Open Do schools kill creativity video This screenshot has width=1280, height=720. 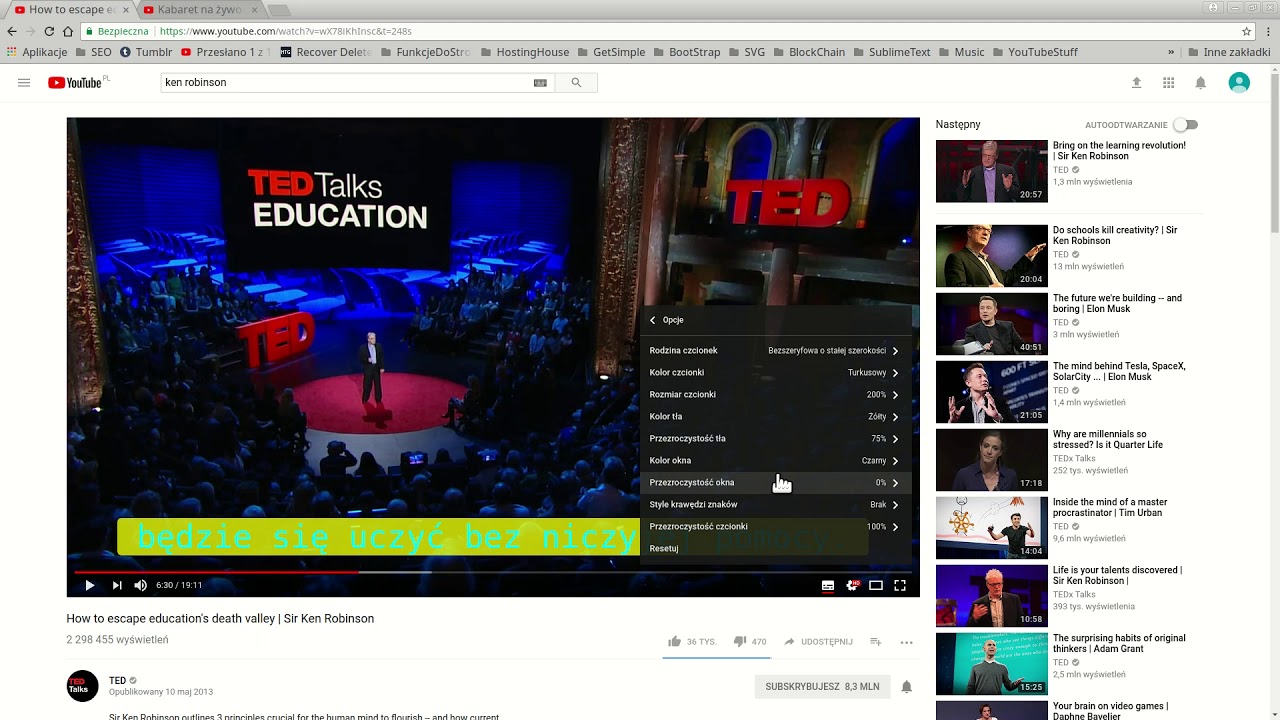click(1115, 235)
